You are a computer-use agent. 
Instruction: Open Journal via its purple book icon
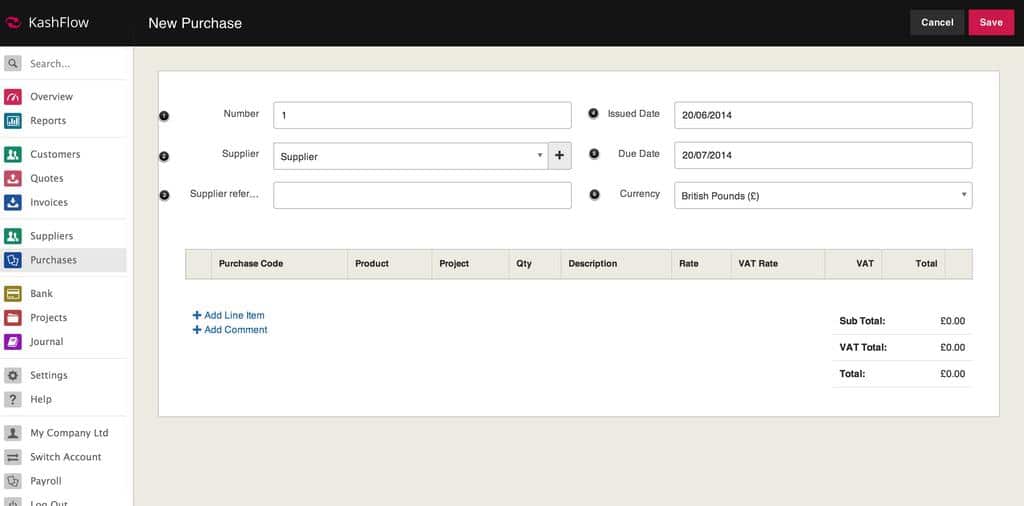[x=13, y=342]
